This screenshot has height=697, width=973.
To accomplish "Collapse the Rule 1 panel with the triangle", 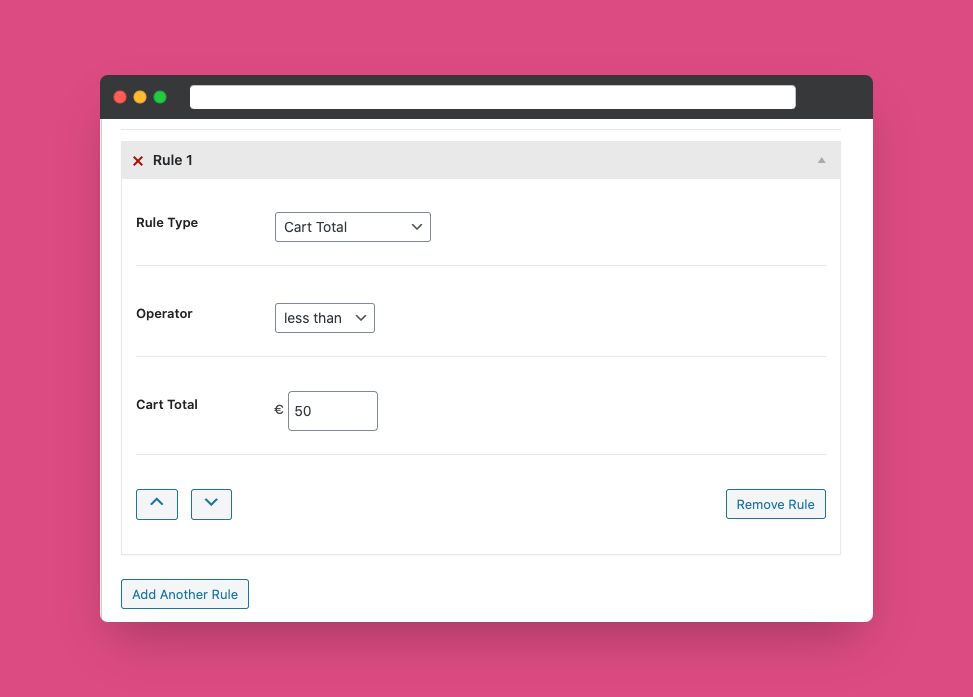I will click(x=821, y=160).
